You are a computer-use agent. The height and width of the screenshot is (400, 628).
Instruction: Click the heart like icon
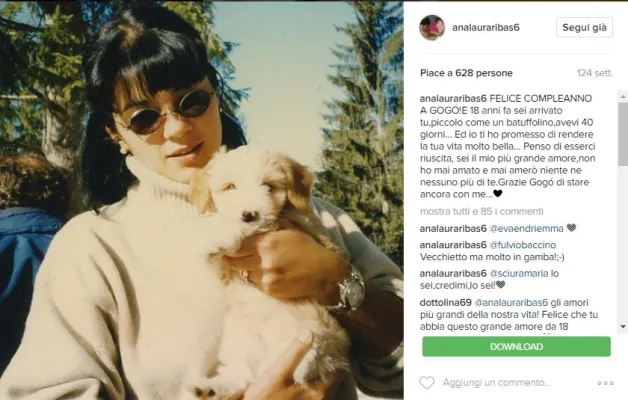[427, 383]
